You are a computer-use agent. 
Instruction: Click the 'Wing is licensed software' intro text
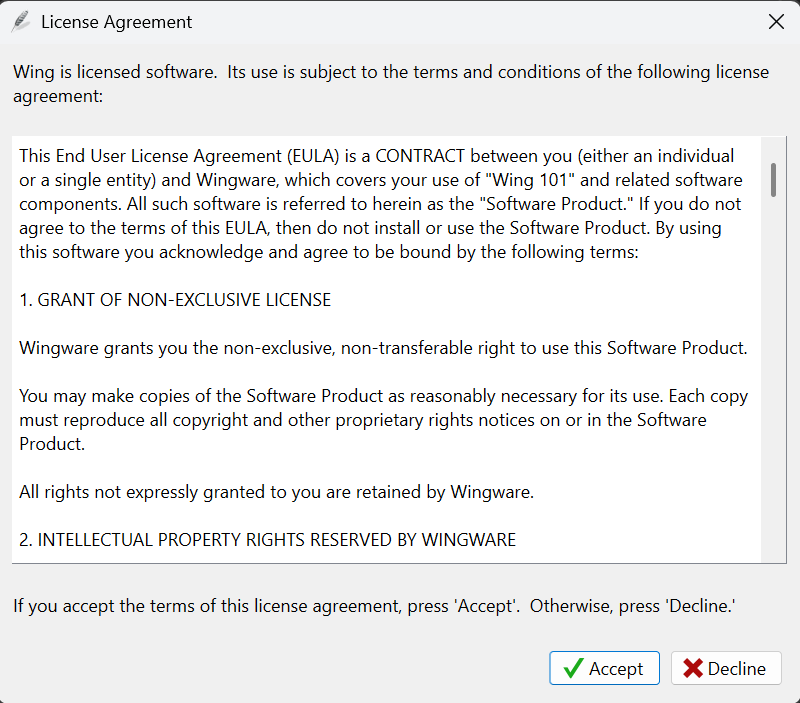click(391, 84)
